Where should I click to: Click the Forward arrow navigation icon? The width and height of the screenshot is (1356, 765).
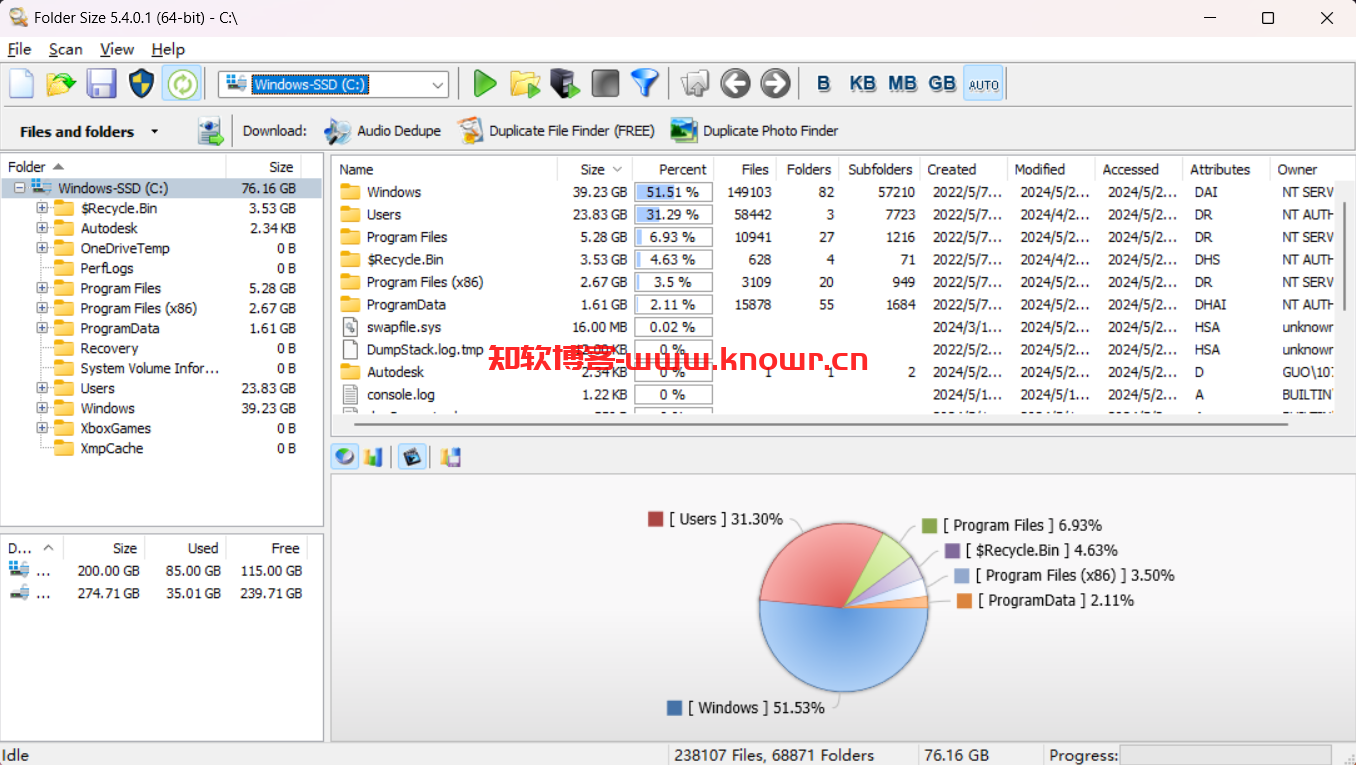(775, 84)
